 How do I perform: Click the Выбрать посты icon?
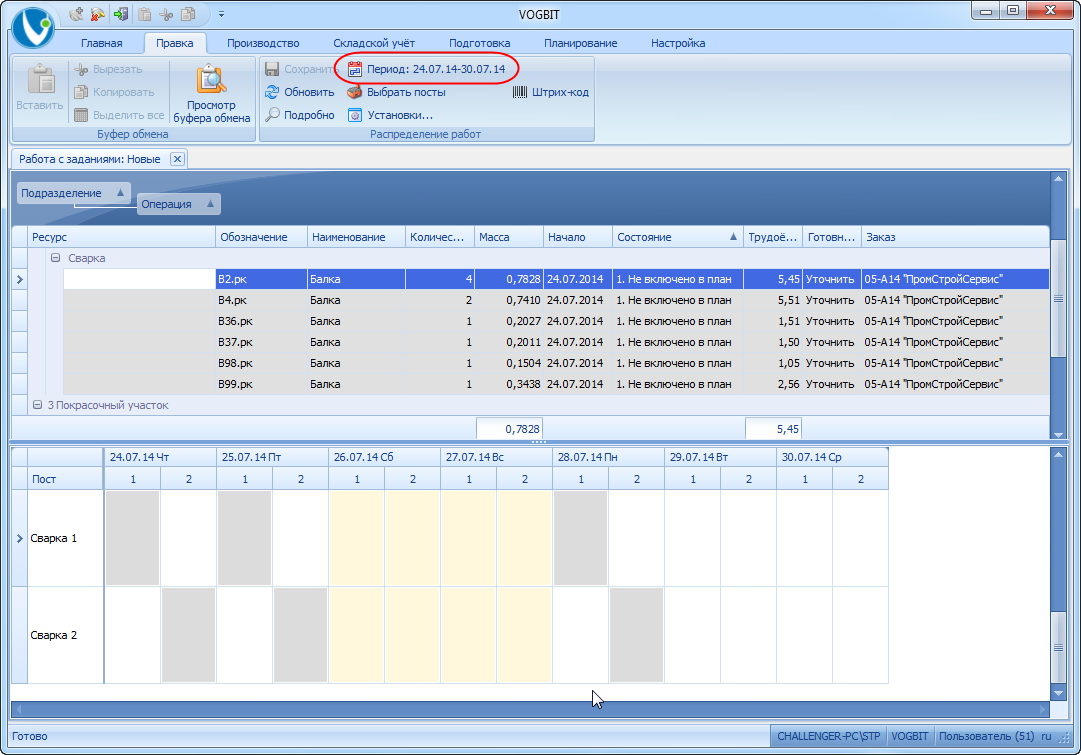[x=354, y=92]
